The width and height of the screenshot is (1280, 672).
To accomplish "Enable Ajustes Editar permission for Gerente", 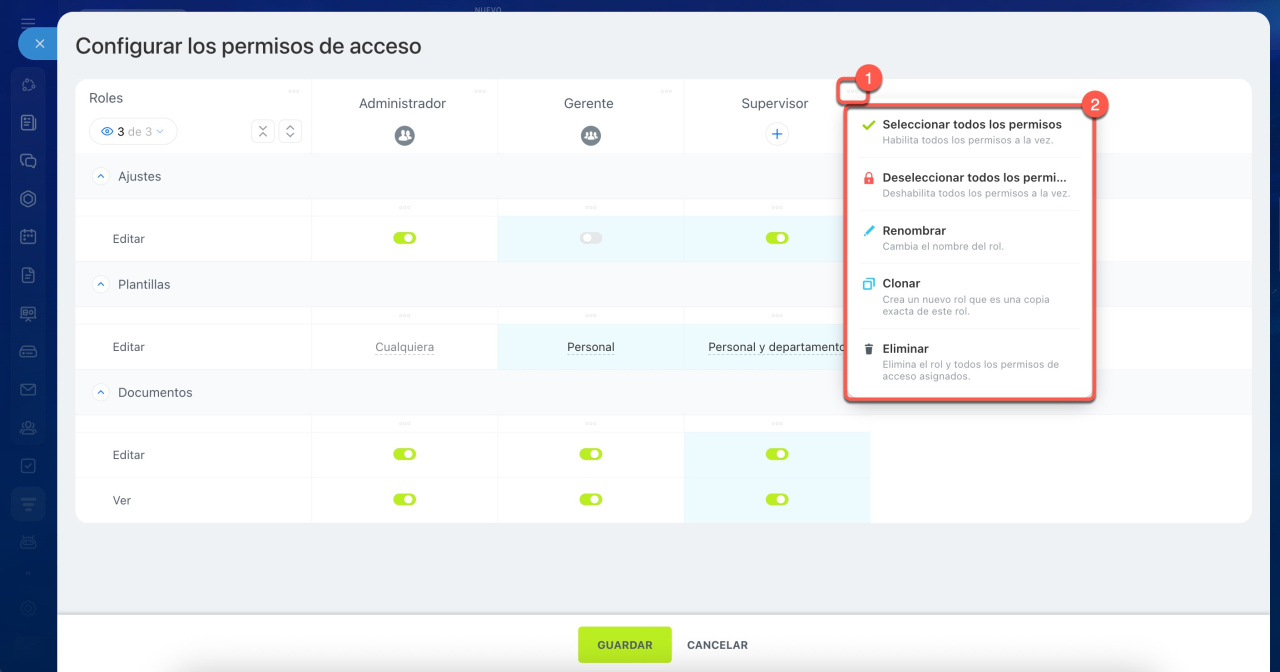I will (x=591, y=238).
